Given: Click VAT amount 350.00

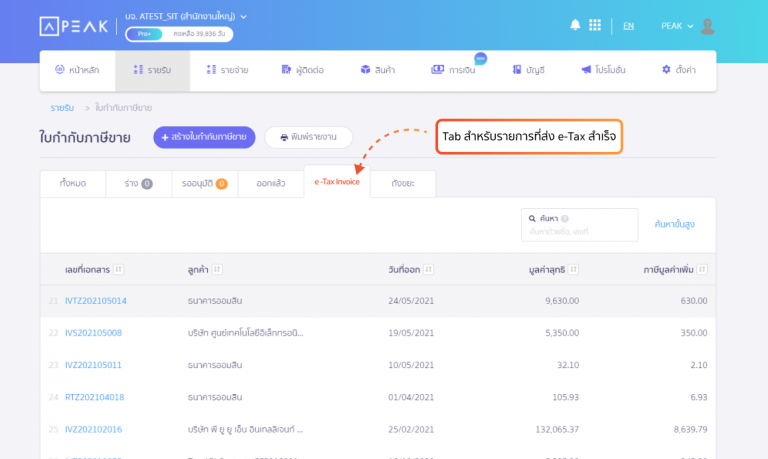Looking at the screenshot, I should click(x=694, y=333).
